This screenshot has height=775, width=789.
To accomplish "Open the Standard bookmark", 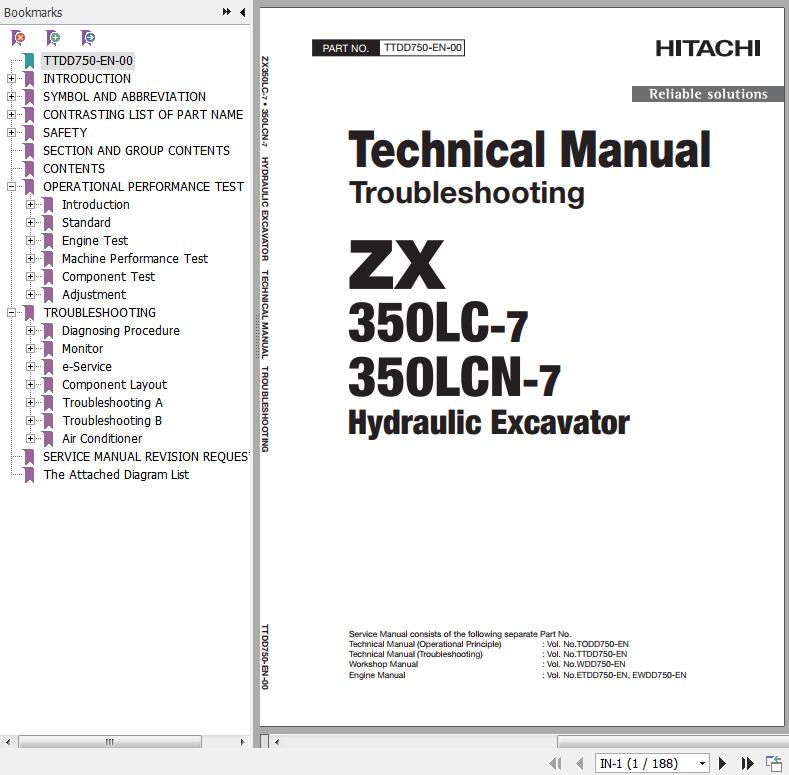I will (86, 223).
